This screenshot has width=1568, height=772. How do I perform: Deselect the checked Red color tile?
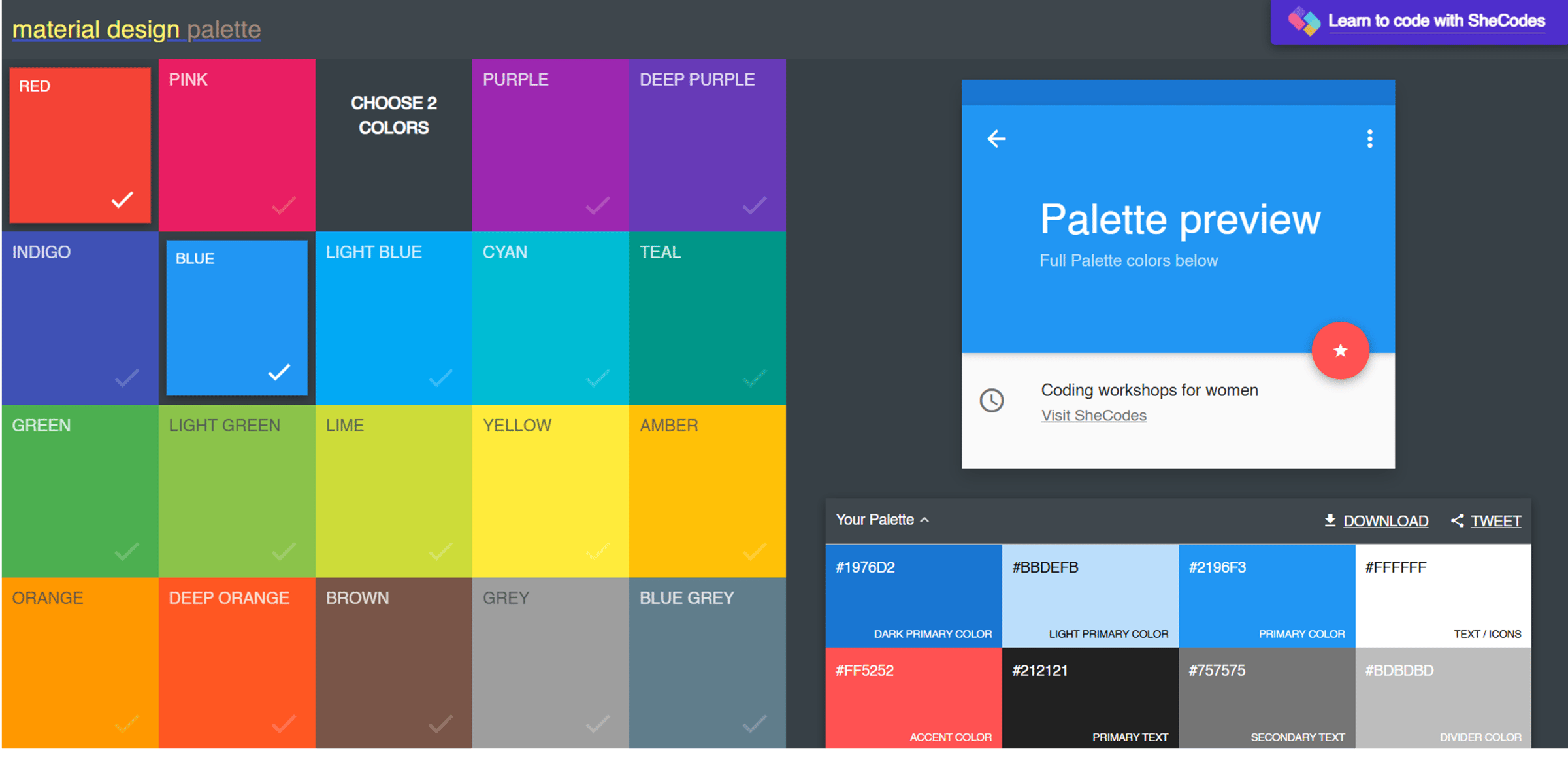[x=80, y=145]
